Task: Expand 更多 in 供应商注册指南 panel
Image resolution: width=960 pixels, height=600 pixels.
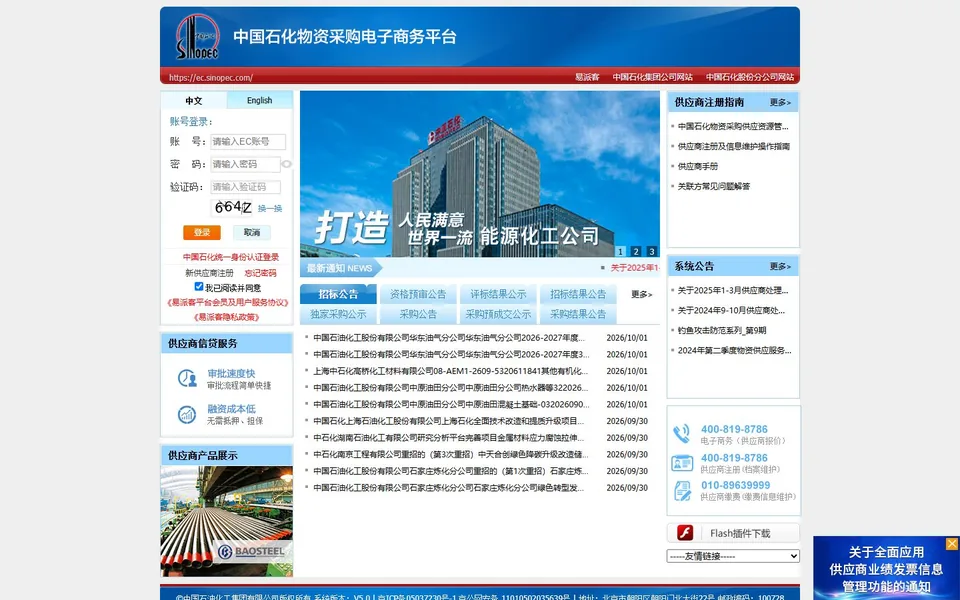Action: click(x=780, y=102)
